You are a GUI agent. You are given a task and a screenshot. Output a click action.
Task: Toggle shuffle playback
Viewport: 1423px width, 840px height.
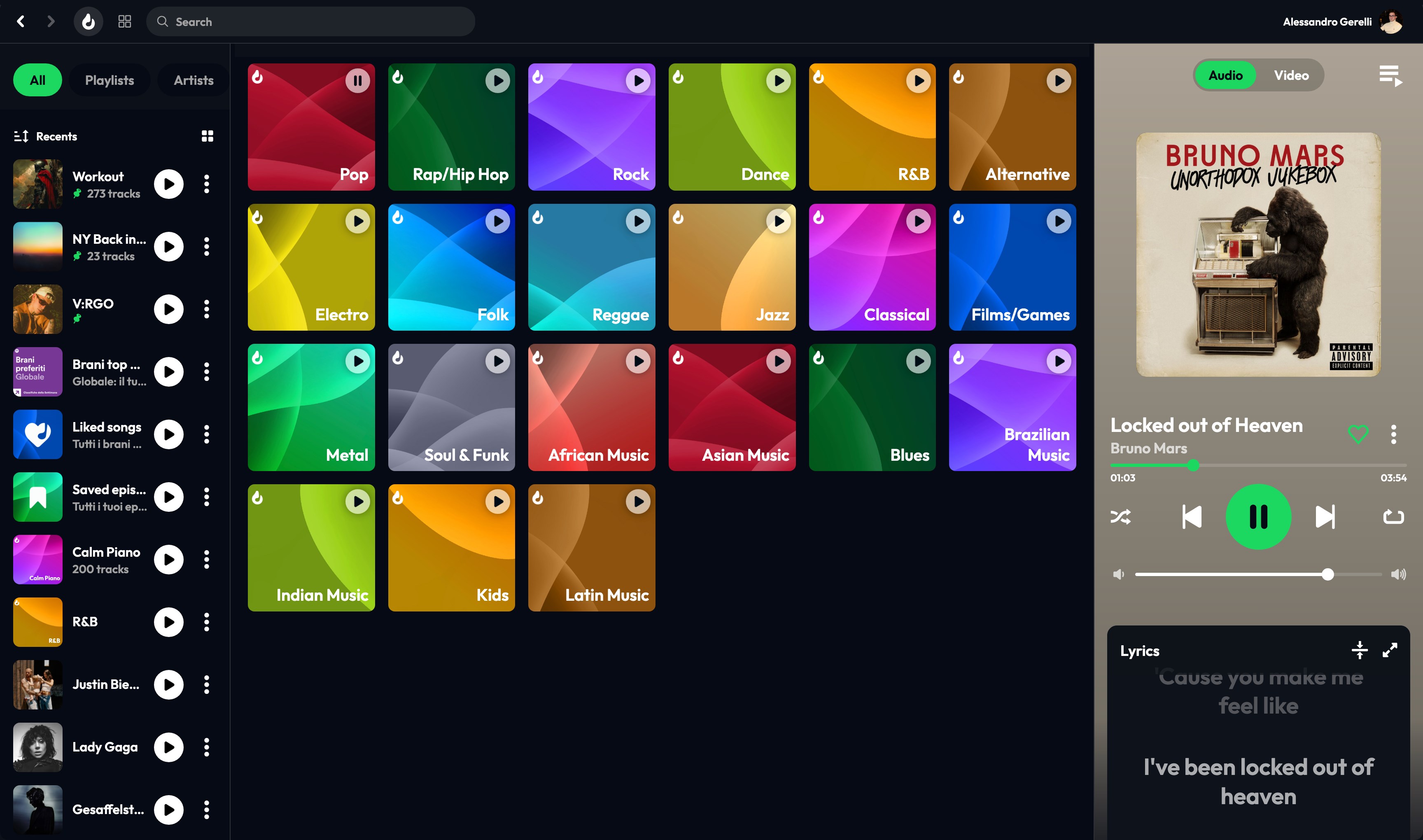tap(1121, 516)
